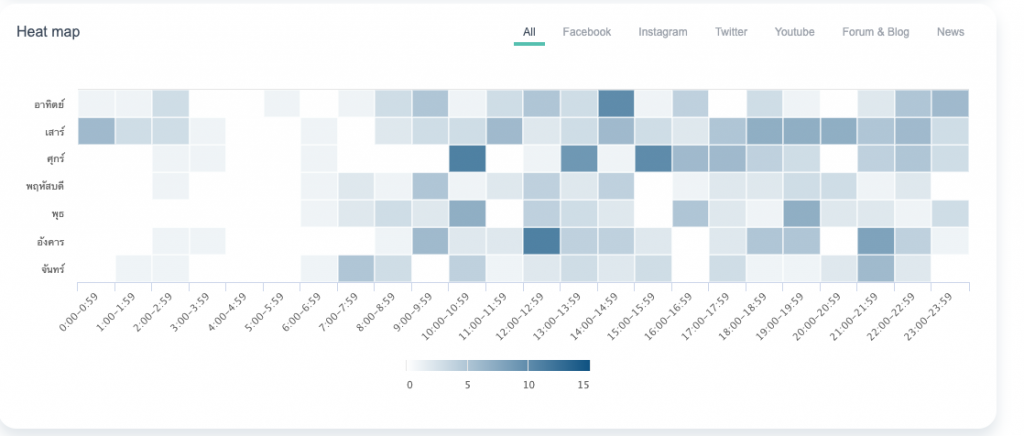The image size is (1024, 436).
Task: Open the Forum & Blog tab
Action: pyautogui.click(x=875, y=32)
